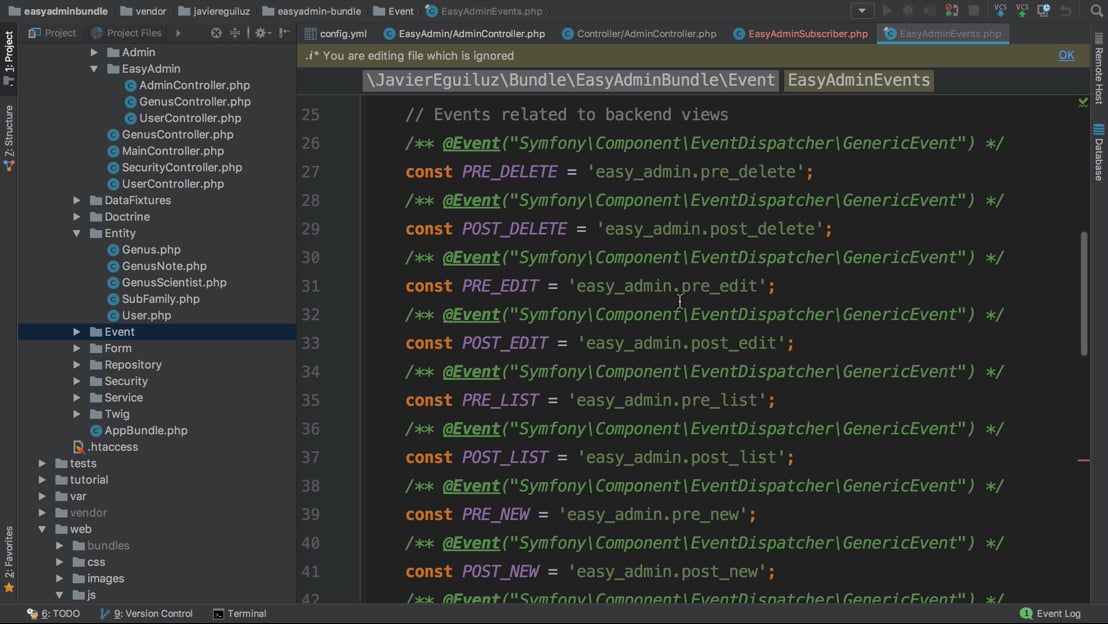Click OK on the ignored file notice
The height and width of the screenshot is (624, 1108).
[x=1066, y=55]
